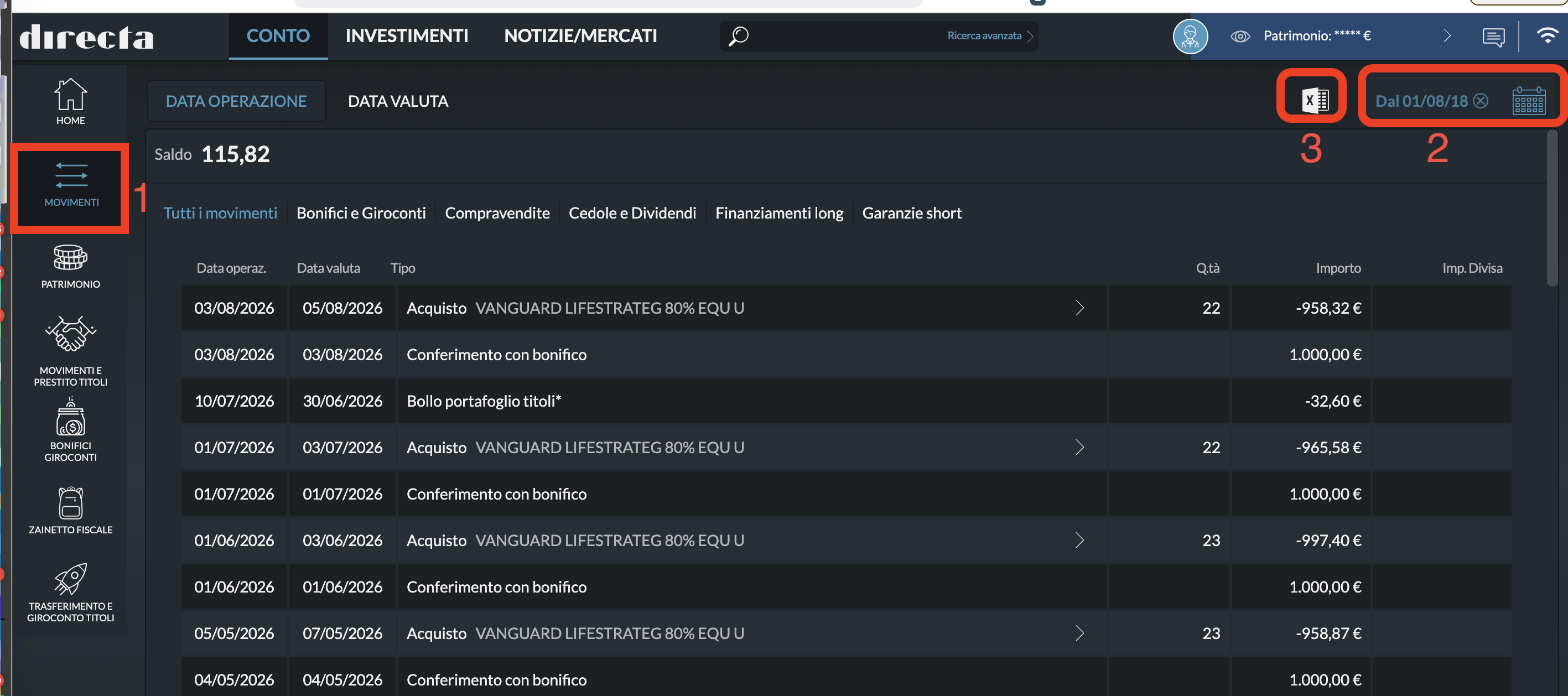This screenshot has height=696, width=1568.
Task: Click the -32,60 € amount
Action: click(x=1332, y=401)
